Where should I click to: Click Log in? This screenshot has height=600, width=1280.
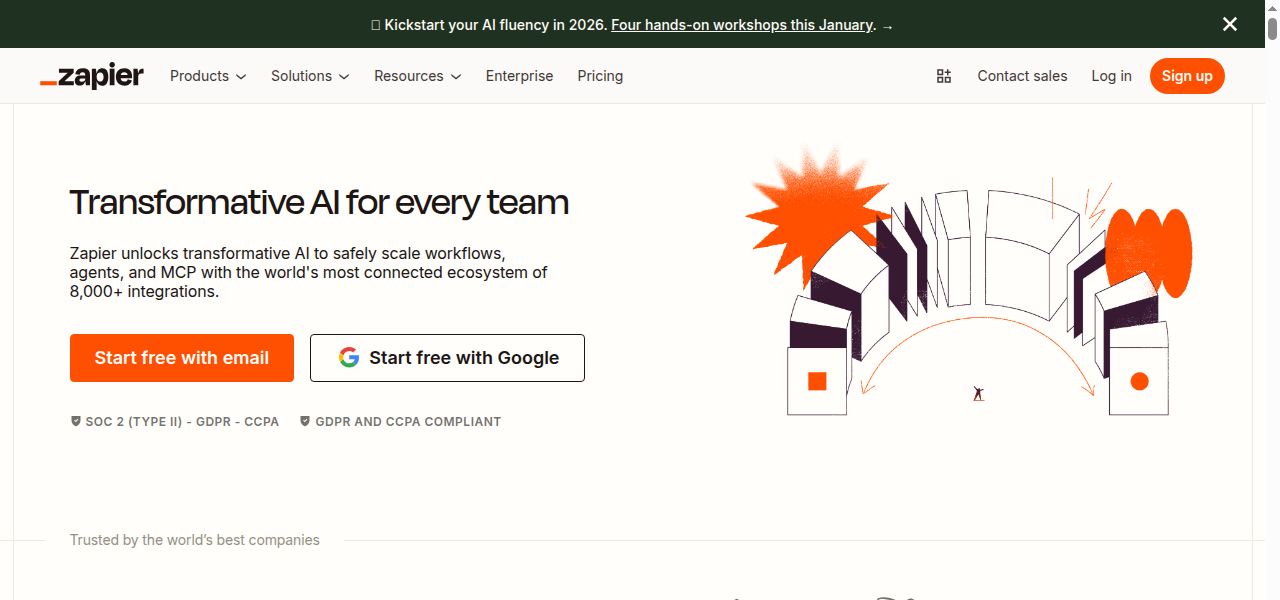coord(1111,76)
